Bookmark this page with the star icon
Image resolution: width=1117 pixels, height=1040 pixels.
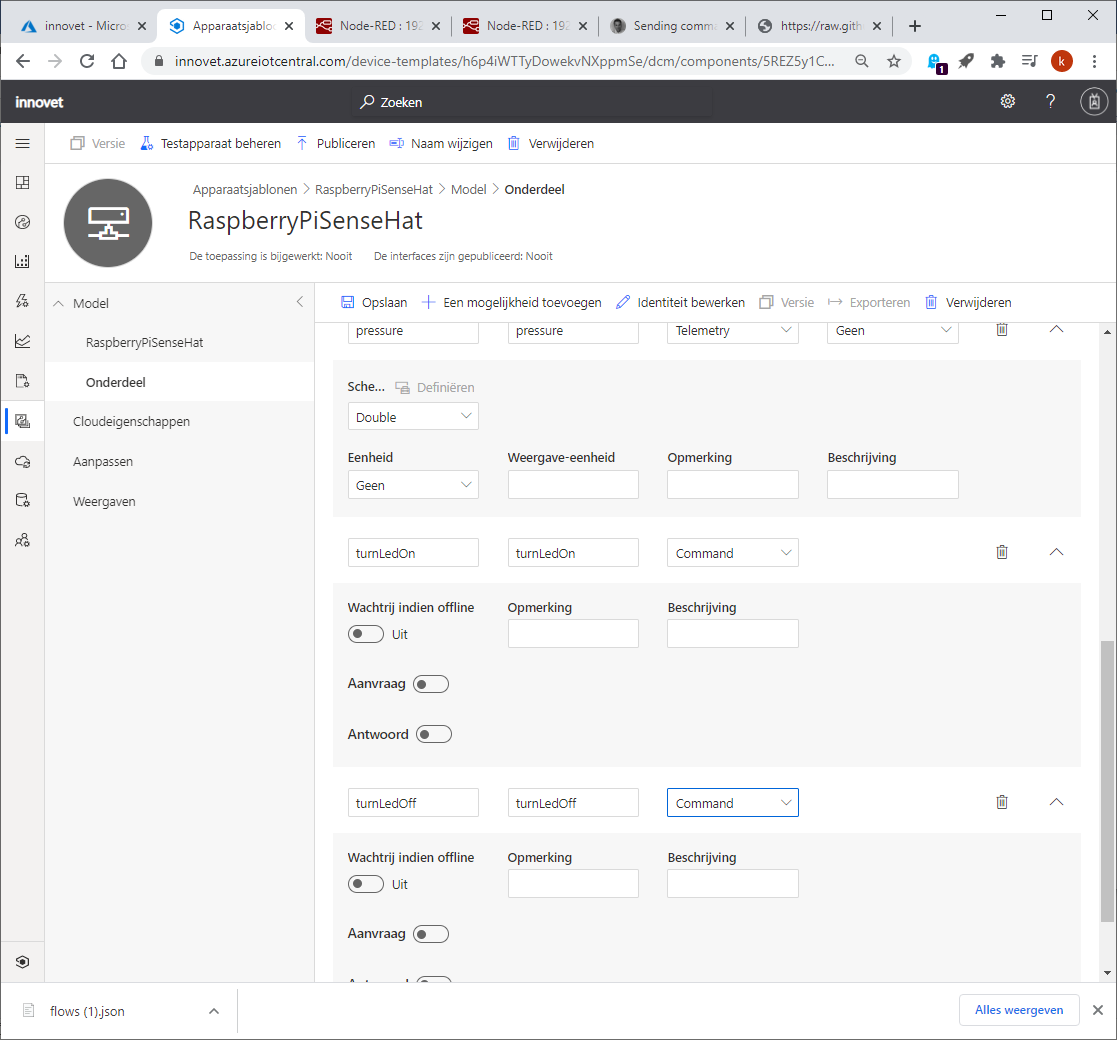click(893, 62)
